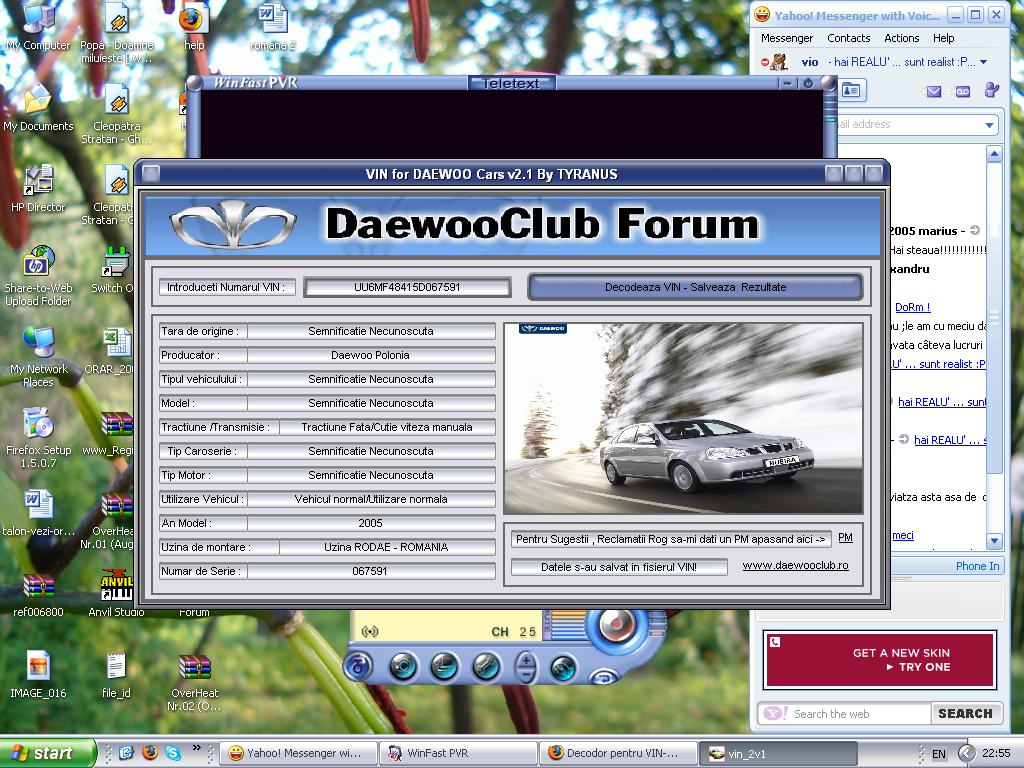Click the Daewoo emblem in the banner
Screen dimensions: 1024x768
233,224
